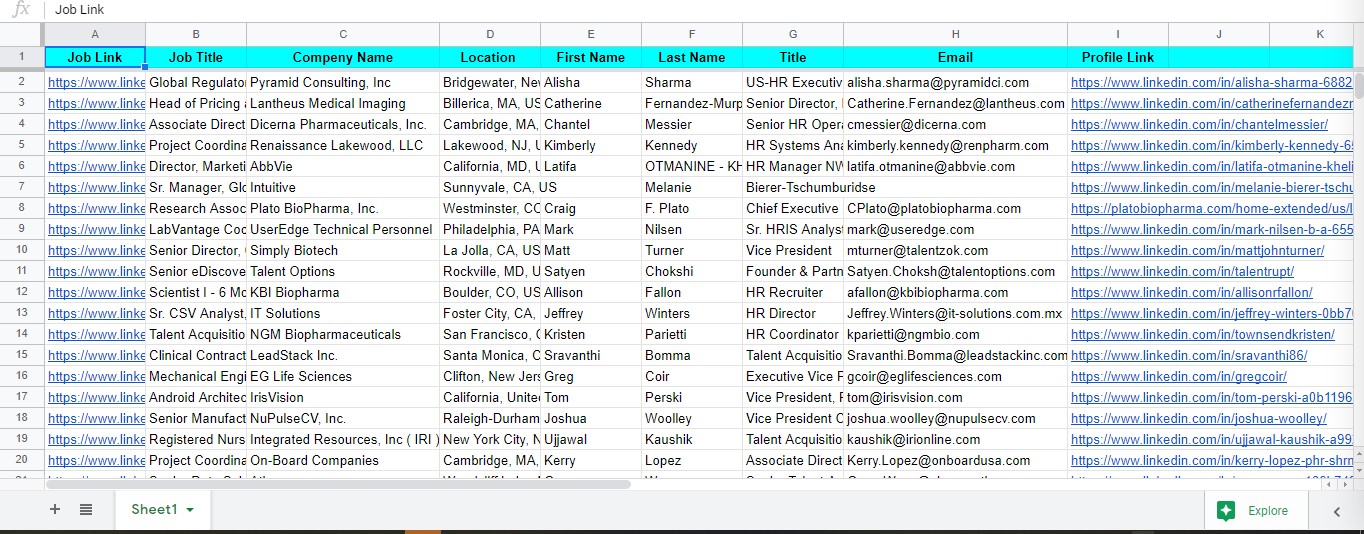Select the Location cell Santa Monica
Screen dimensions: 1364x534
point(490,355)
